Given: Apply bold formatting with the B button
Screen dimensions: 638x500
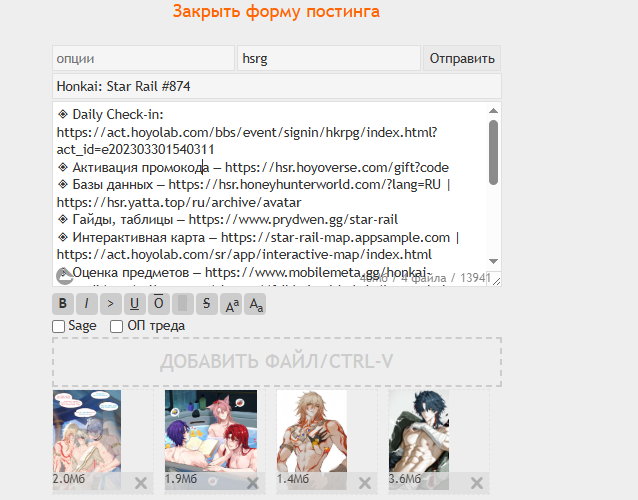Looking at the screenshot, I should tap(63, 303).
